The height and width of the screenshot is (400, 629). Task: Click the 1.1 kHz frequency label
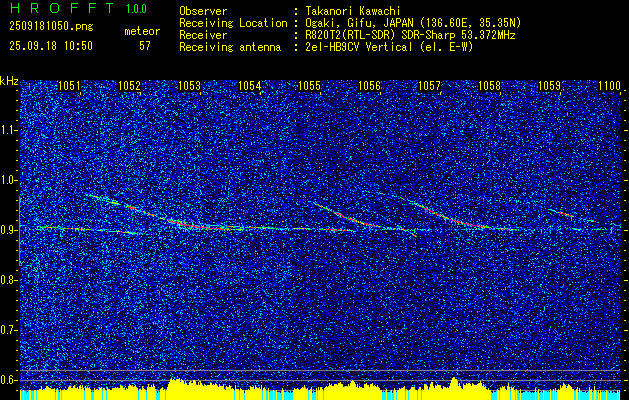pyautogui.click(x=8, y=130)
